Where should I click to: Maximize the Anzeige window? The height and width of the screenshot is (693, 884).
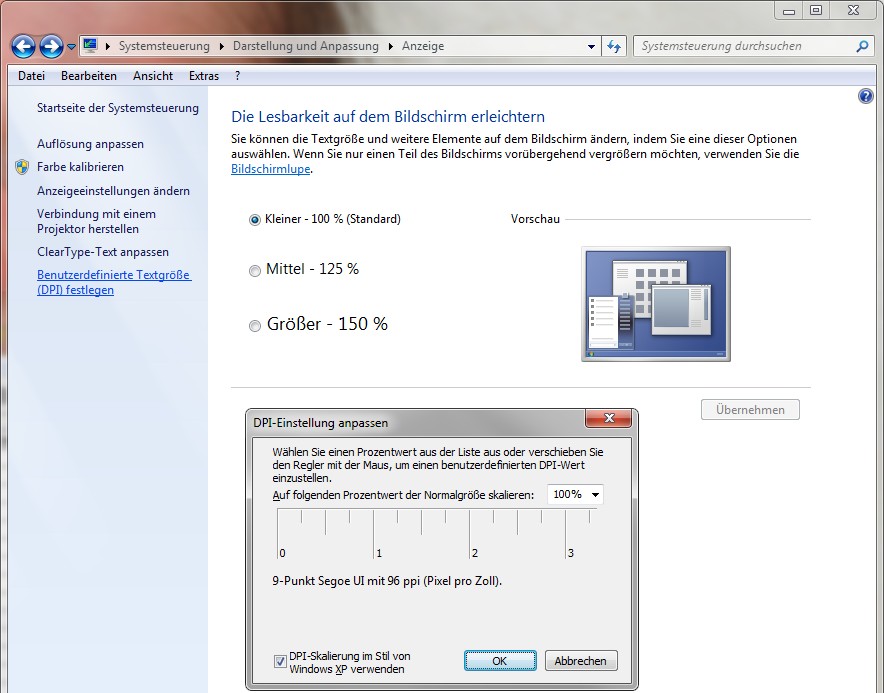point(816,10)
